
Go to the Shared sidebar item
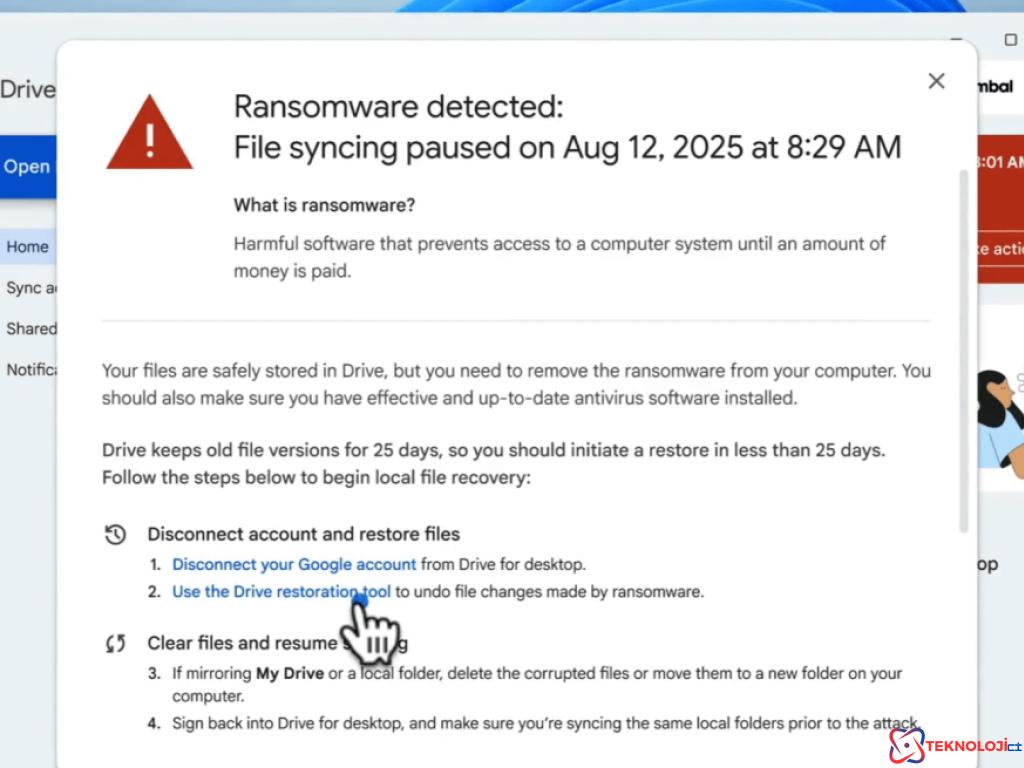click(31, 328)
